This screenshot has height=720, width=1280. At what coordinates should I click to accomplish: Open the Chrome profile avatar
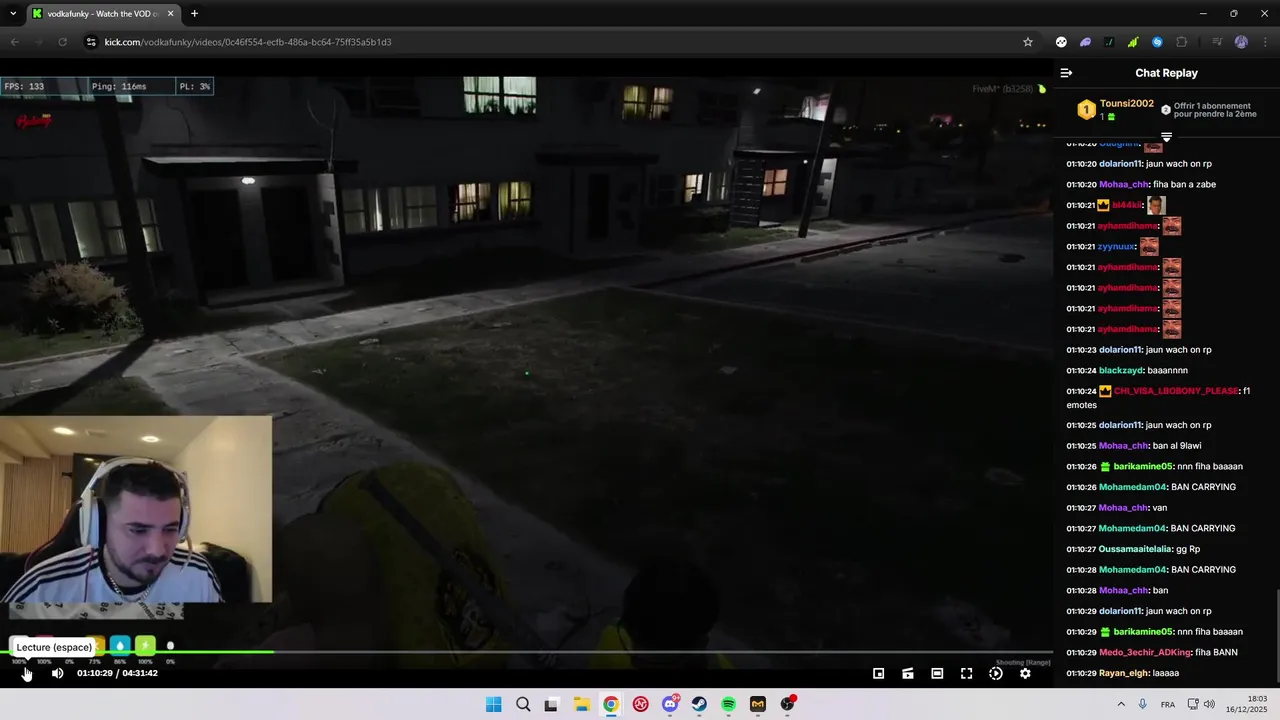click(x=1241, y=42)
